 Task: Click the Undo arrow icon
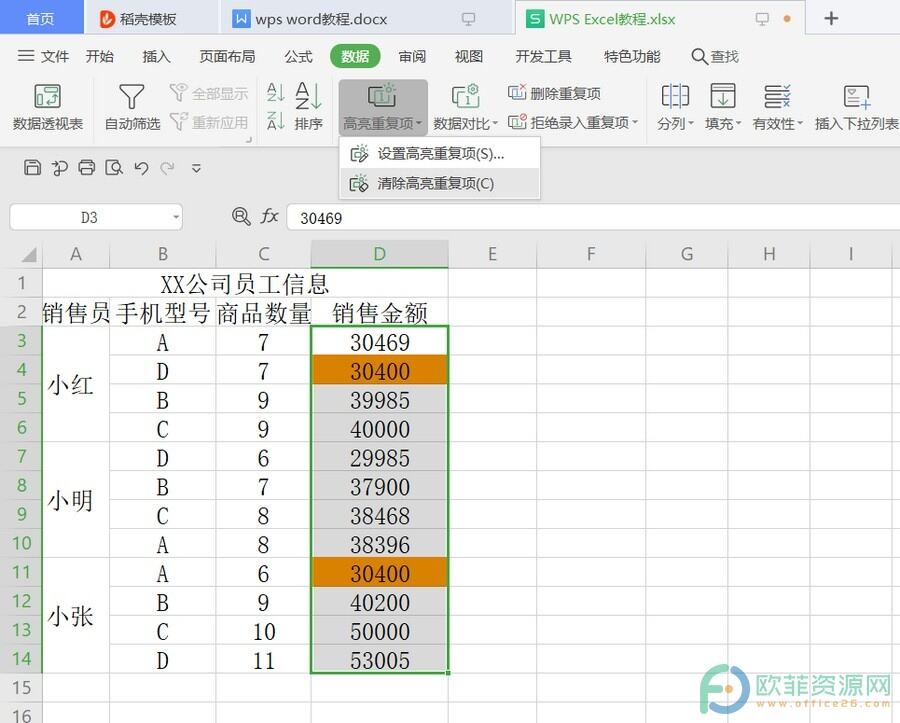coord(141,168)
